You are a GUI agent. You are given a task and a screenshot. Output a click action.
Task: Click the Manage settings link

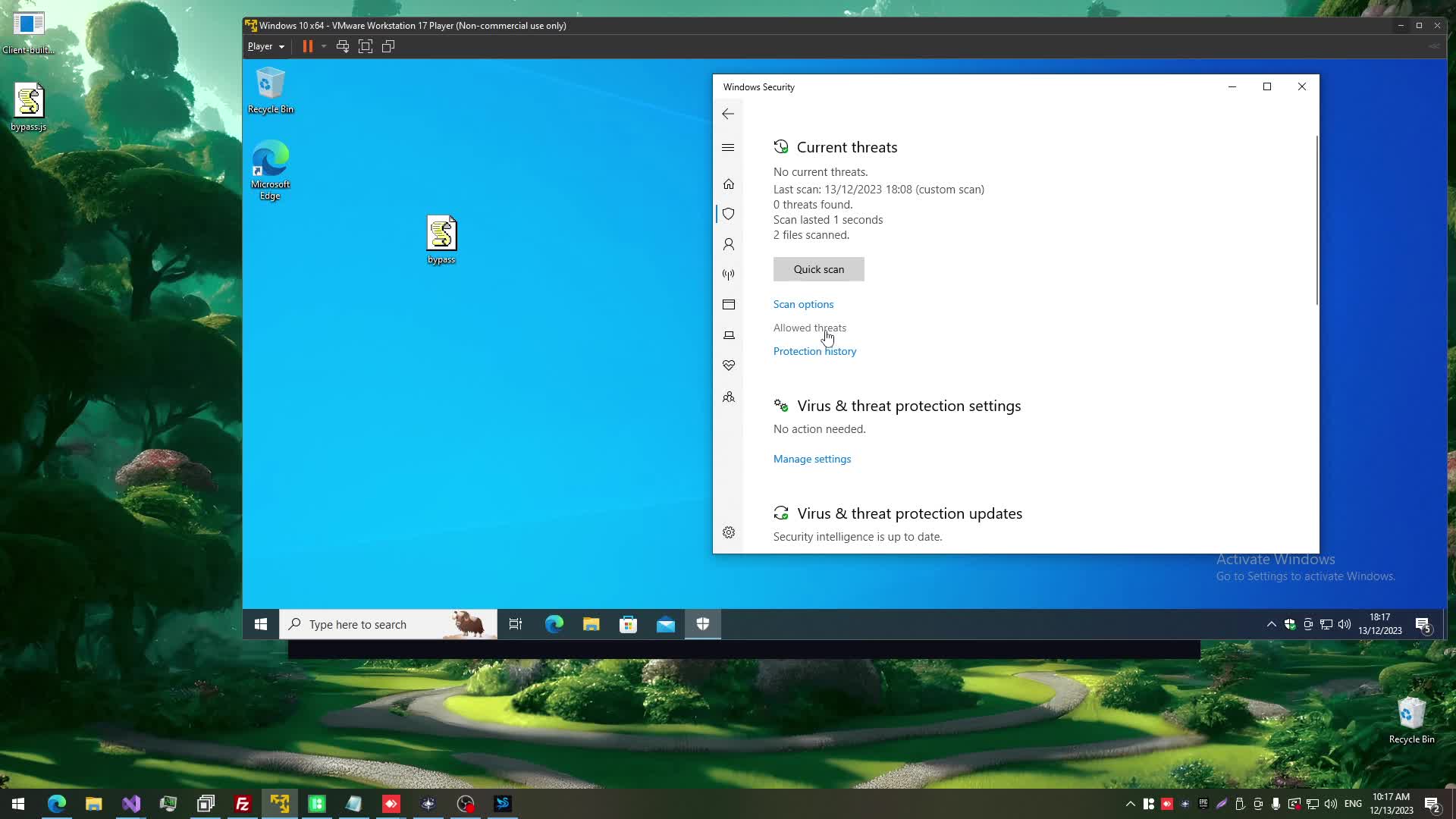(x=811, y=459)
